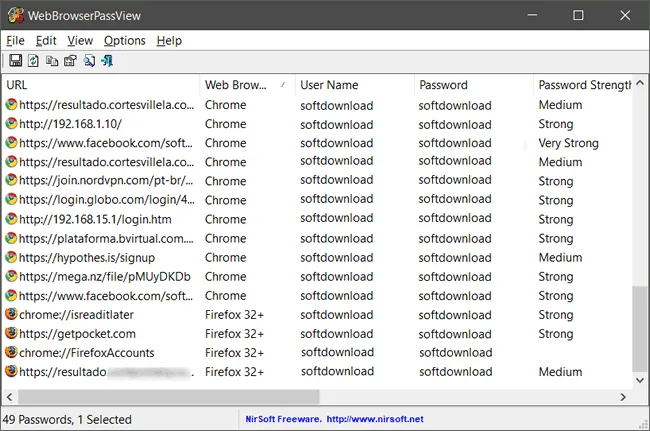The height and width of the screenshot is (431, 650).
Task: Click Chrome icon beside login.globo.com row
Action: point(11,199)
